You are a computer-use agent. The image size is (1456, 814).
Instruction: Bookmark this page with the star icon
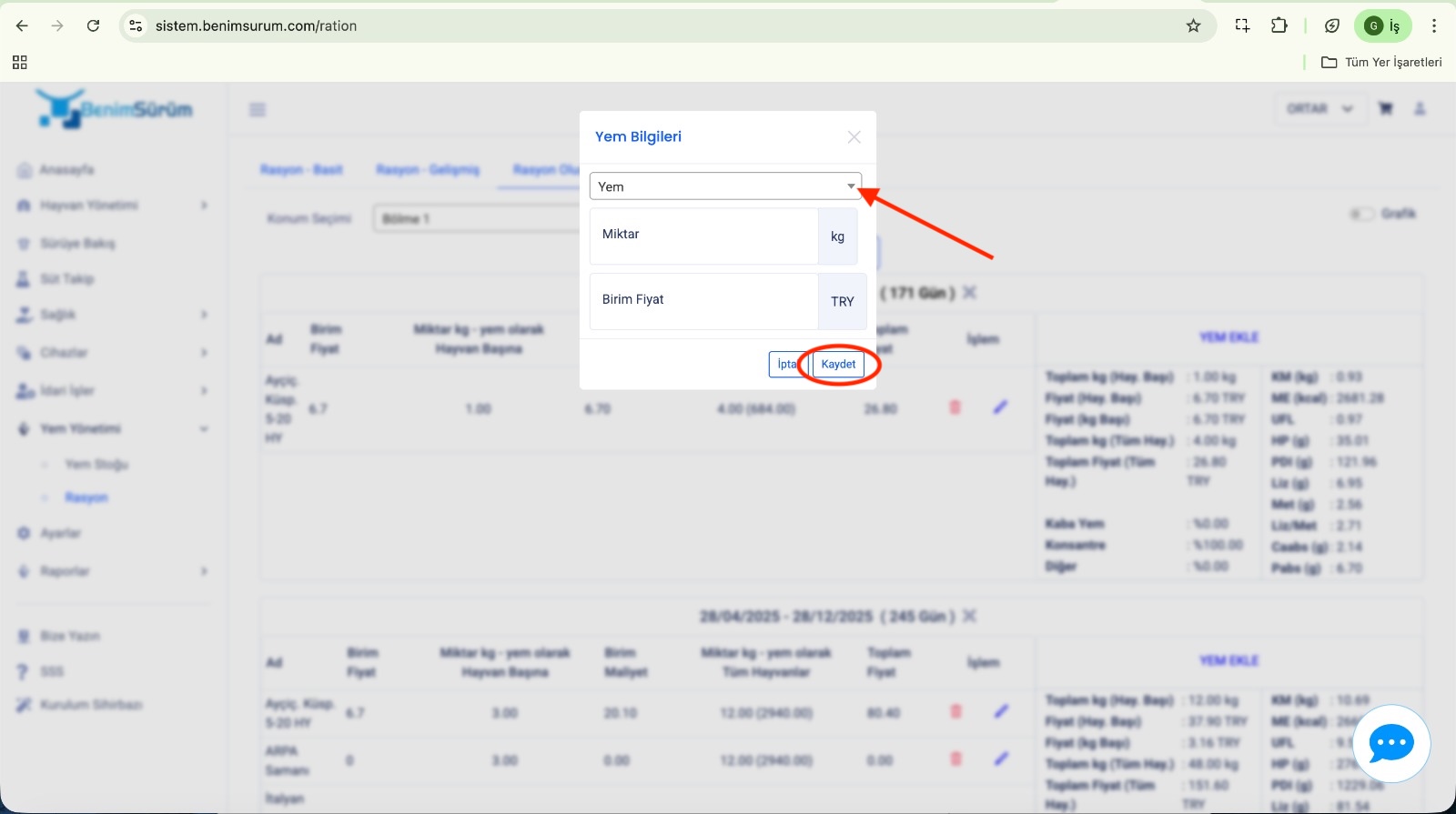pos(1193,25)
